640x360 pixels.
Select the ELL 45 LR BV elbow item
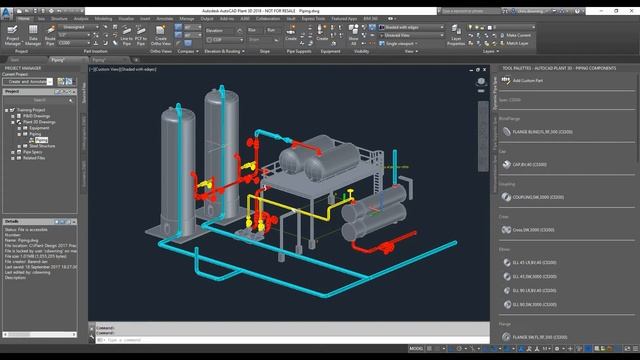[530, 262]
